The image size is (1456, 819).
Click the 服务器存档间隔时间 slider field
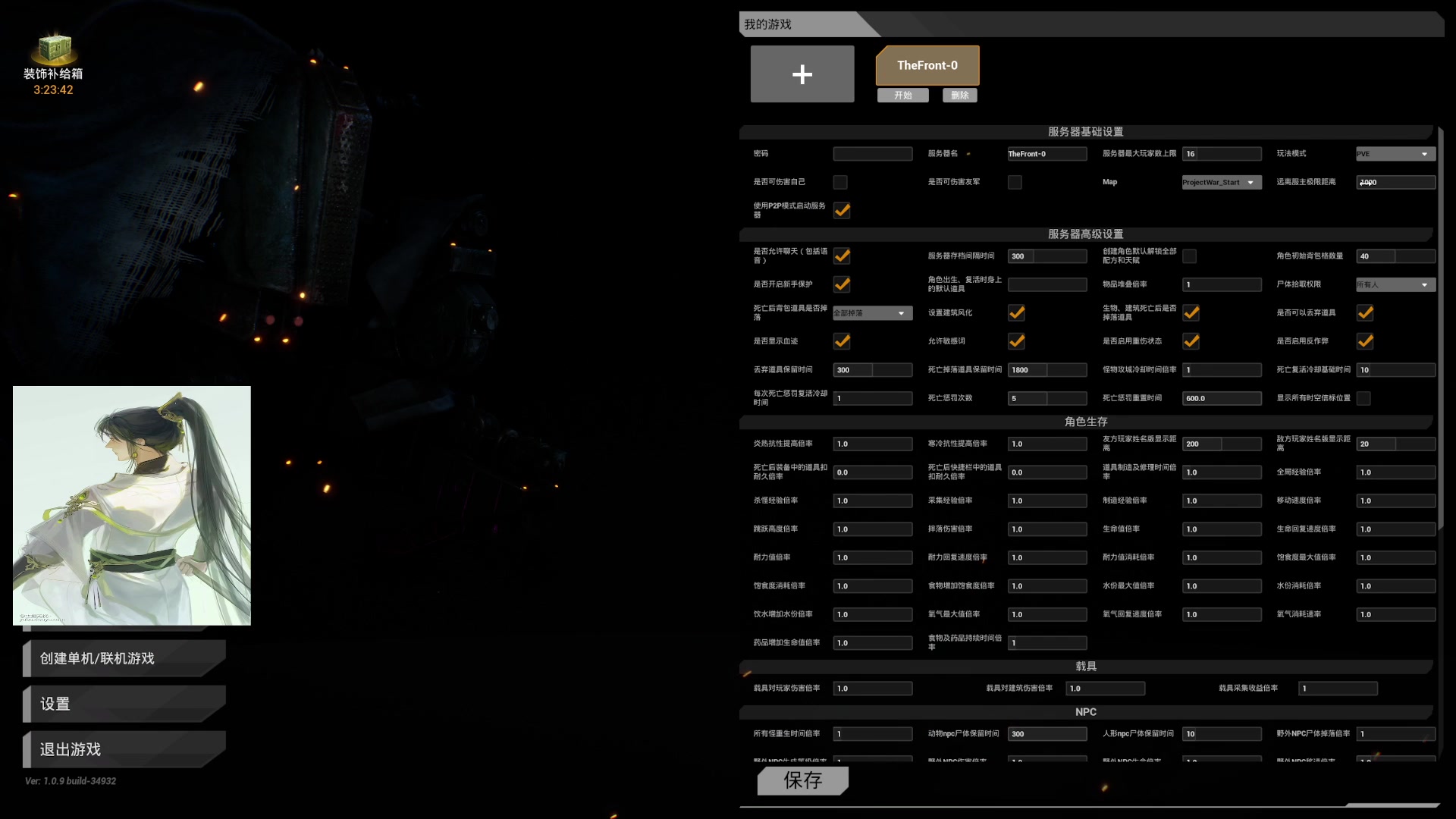coord(1046,256)
